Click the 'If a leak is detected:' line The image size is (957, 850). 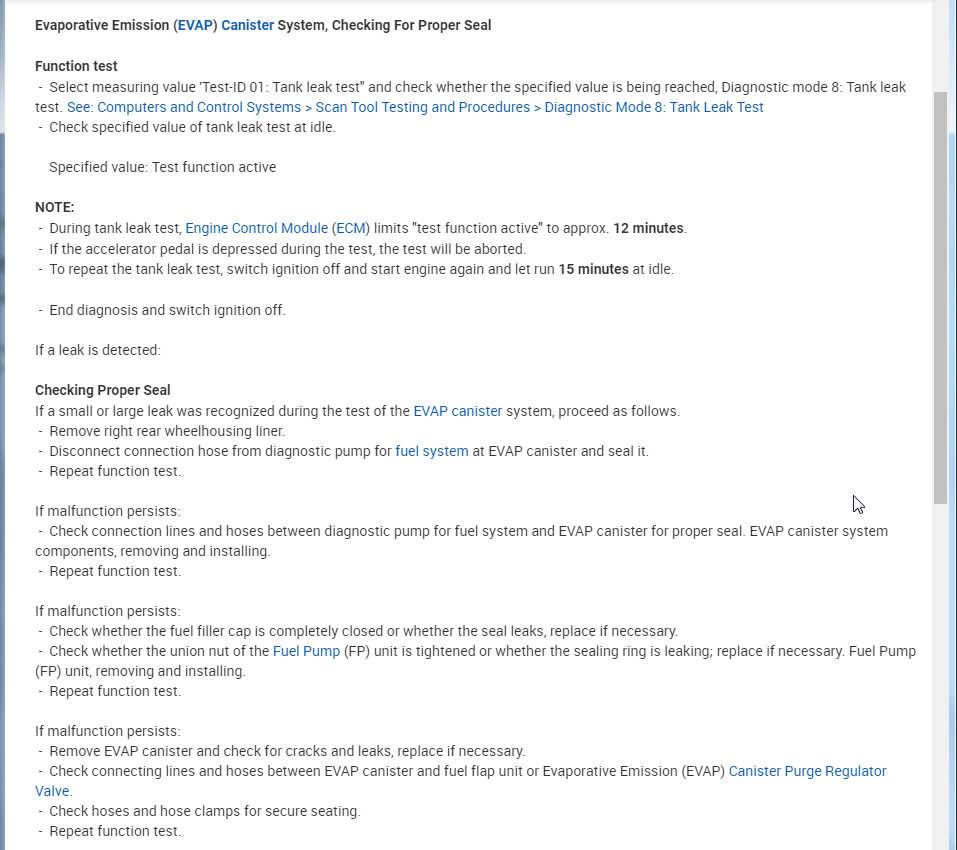click(x=98, y=350)
